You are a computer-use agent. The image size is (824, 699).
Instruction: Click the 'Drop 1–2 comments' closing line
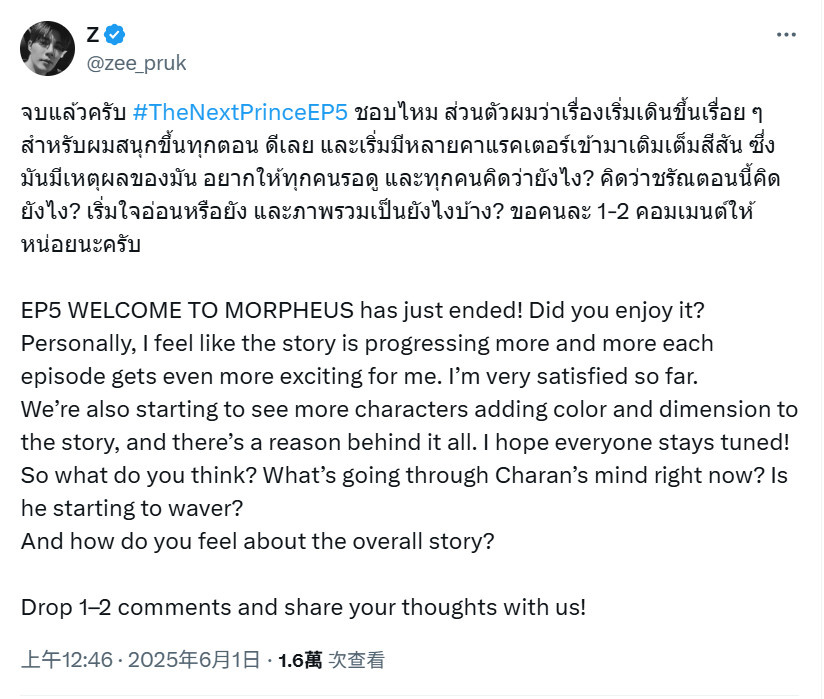[x=303, y=607]
